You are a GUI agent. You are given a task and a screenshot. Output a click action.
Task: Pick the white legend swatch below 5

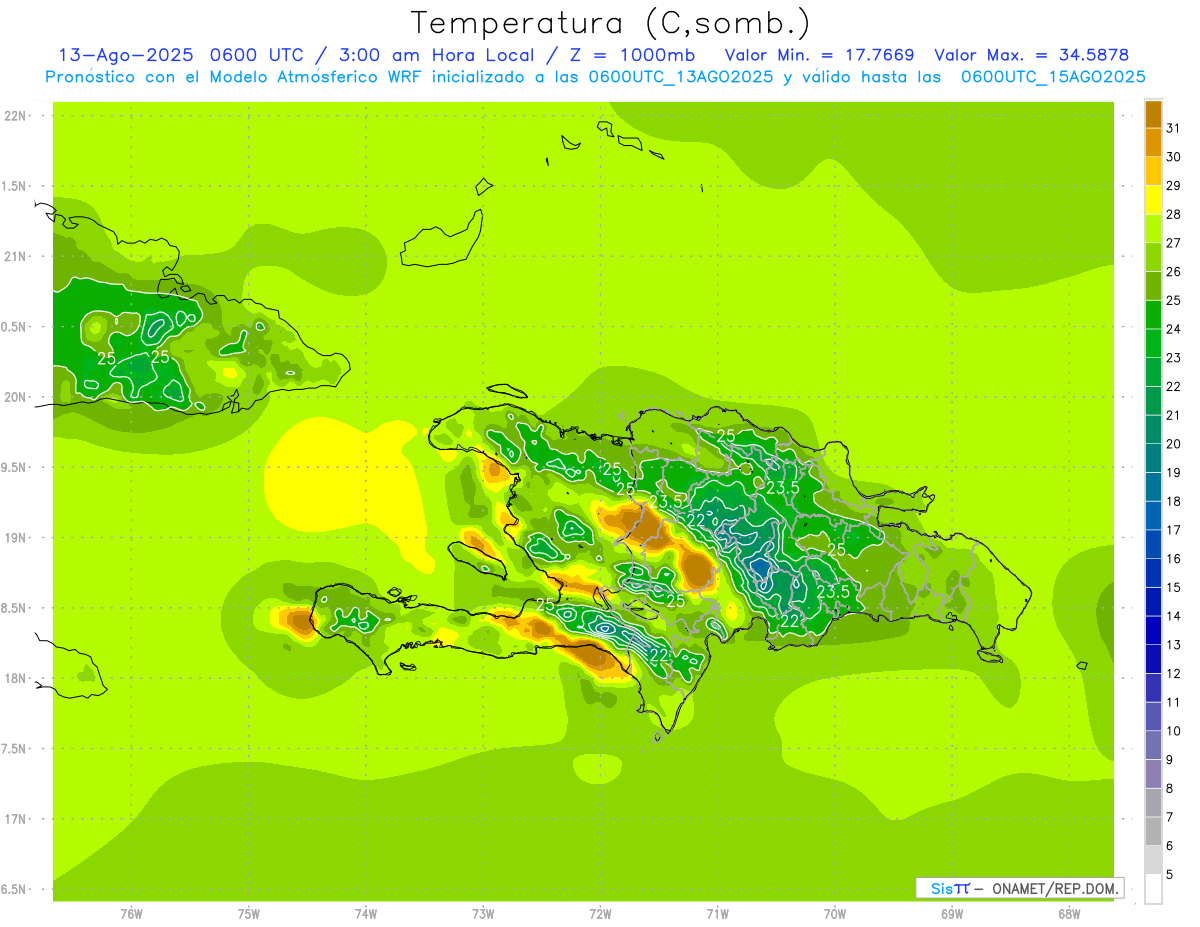click(1153, 889)
